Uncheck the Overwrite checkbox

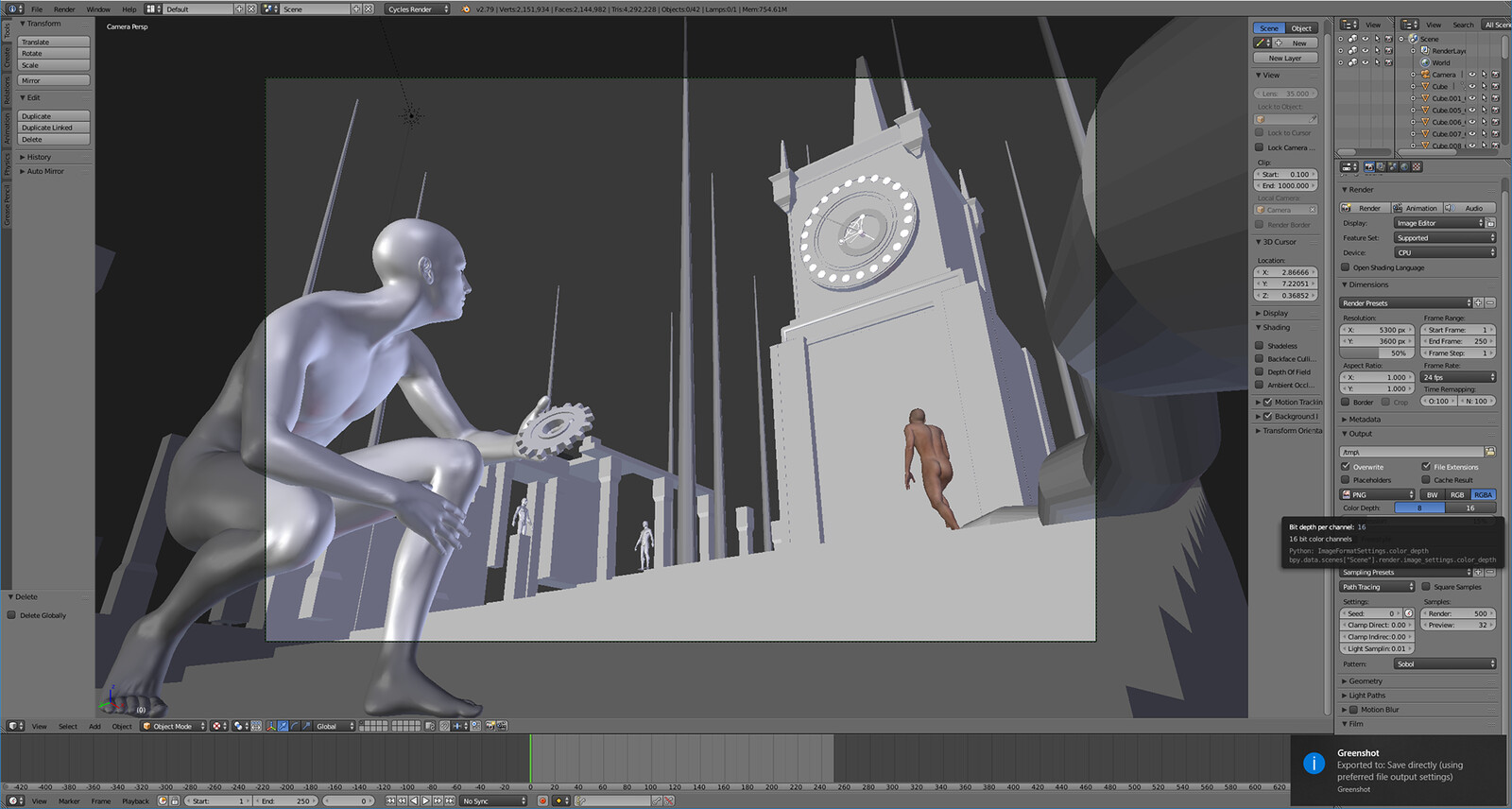pyautogui.click(x=1346, y=467)
